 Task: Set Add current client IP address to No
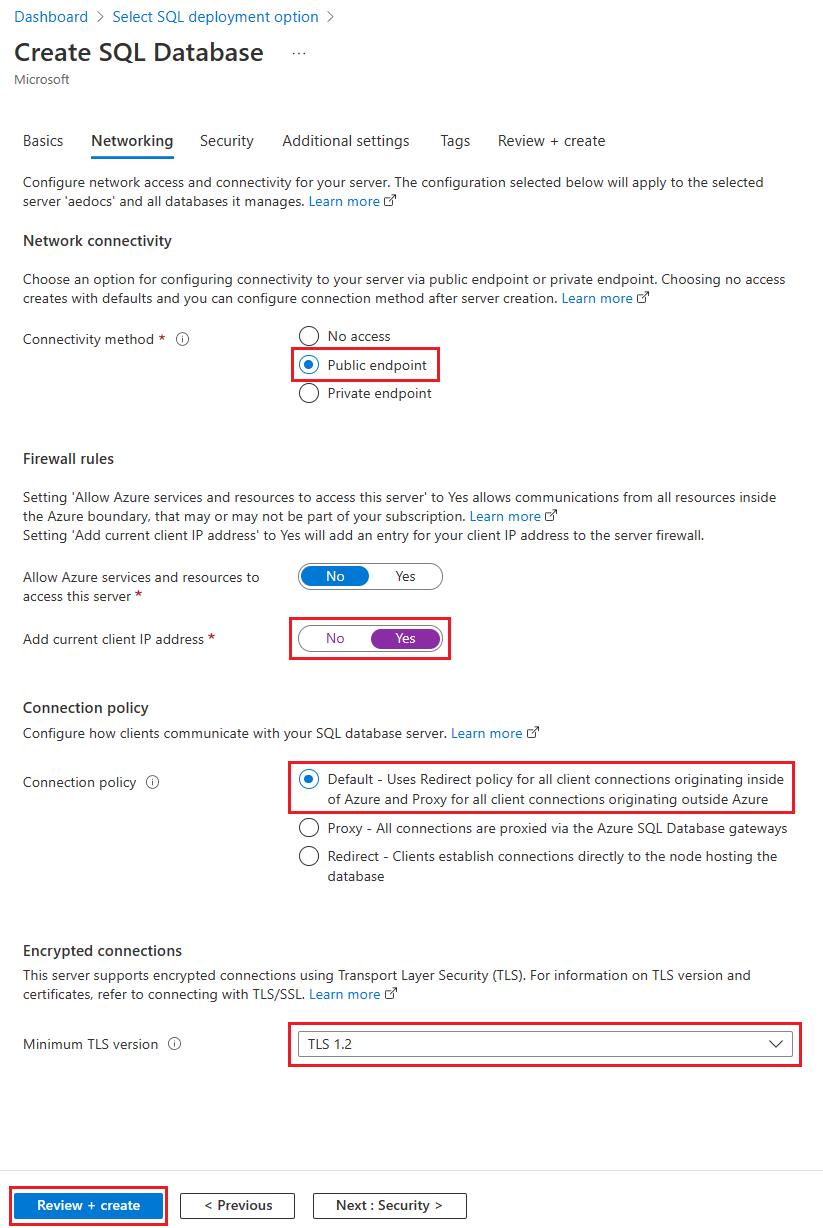point(335,638)
